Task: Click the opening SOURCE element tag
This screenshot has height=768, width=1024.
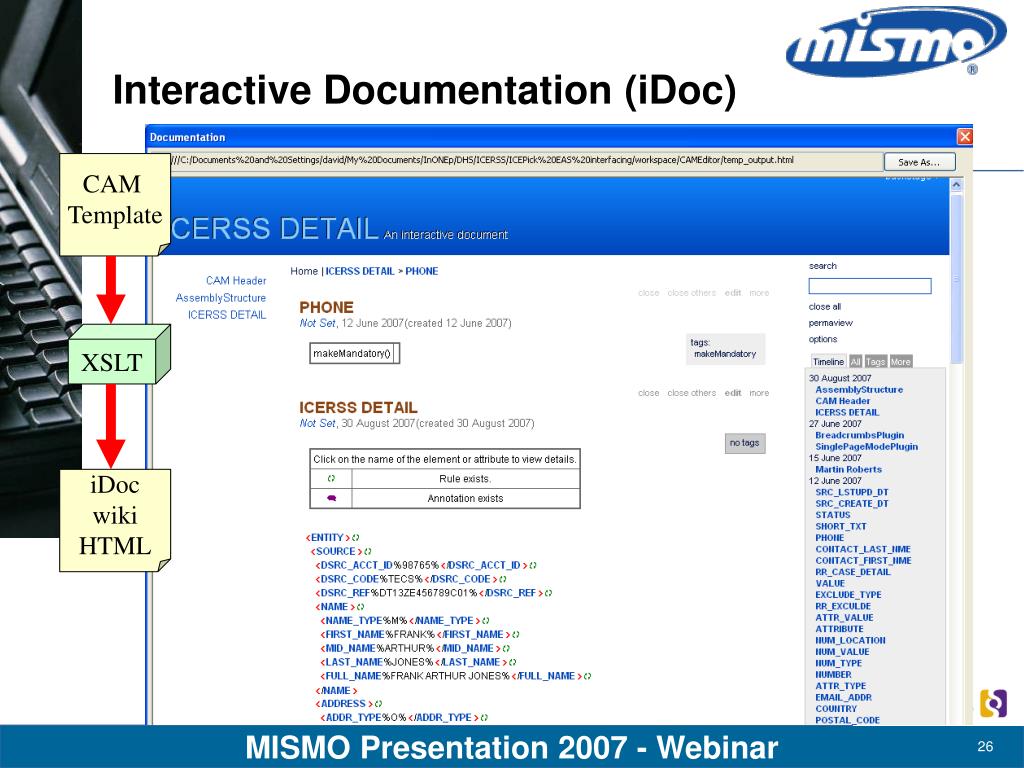Action: [336, 551]
